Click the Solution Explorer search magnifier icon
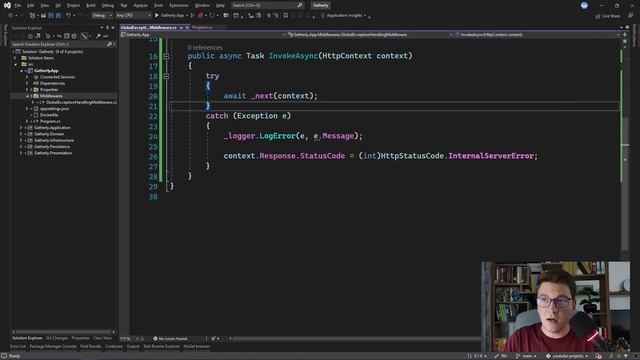This screenshot has width=640, height=360. point(109,44)
